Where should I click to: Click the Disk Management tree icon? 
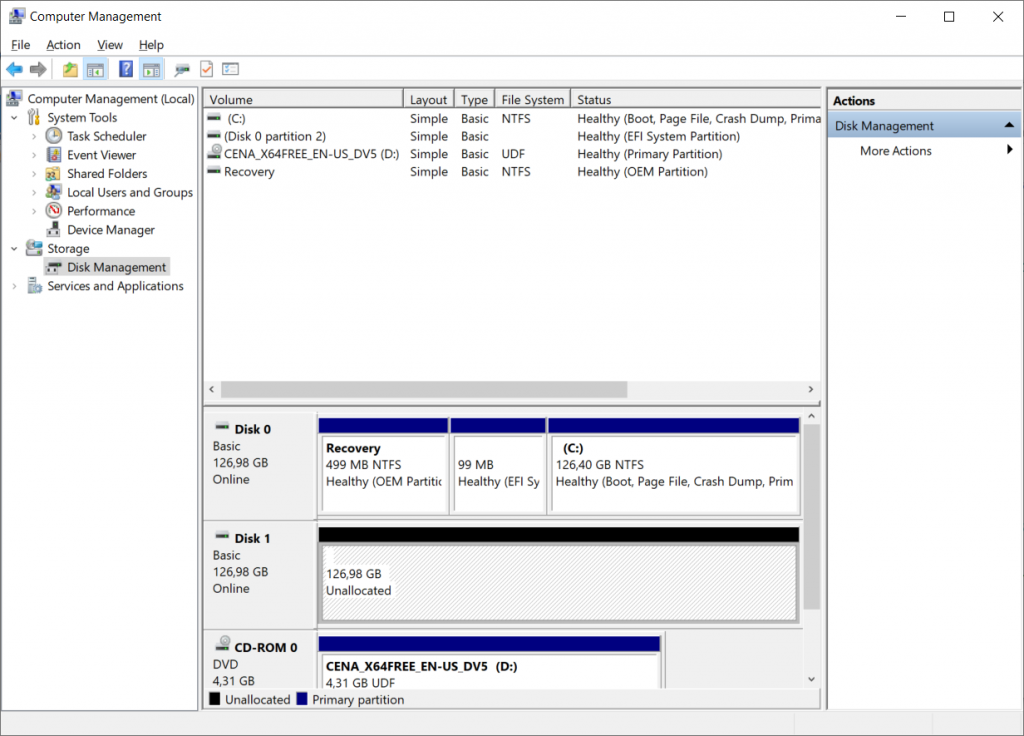pyautogui.click(x=54, y=267)
